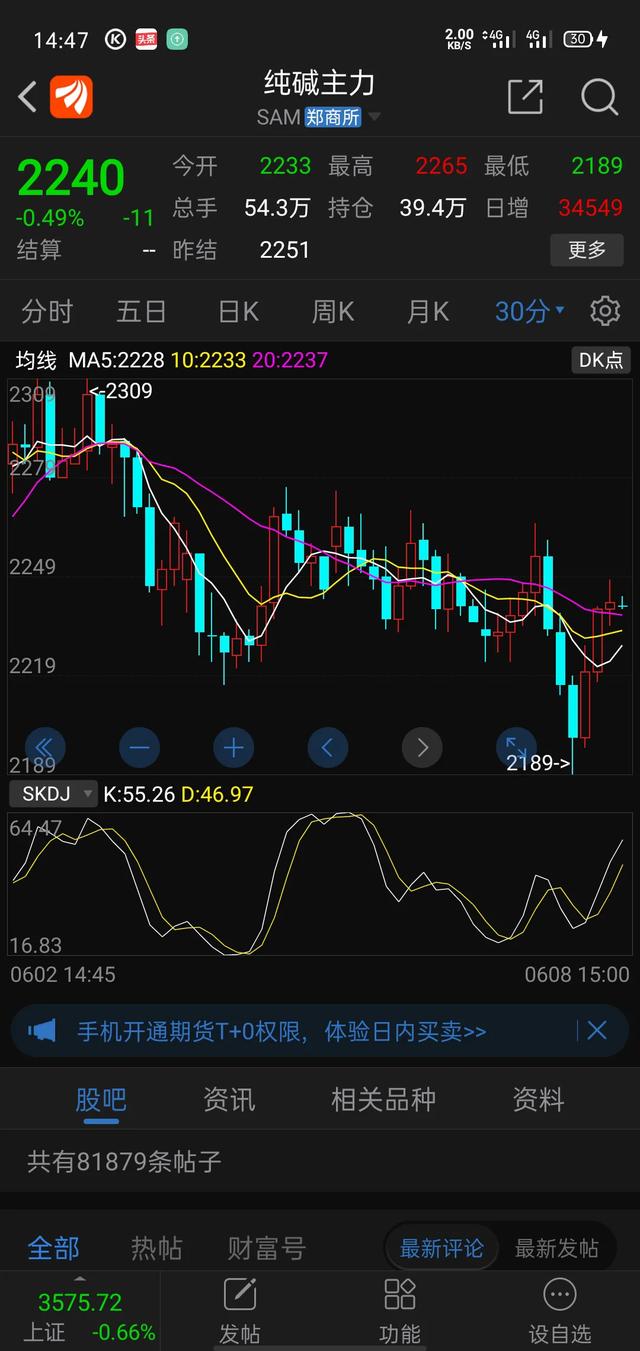Zoom in chart with plus icon
Screen dimensions: 640x1351
click(x=233, y=747)
